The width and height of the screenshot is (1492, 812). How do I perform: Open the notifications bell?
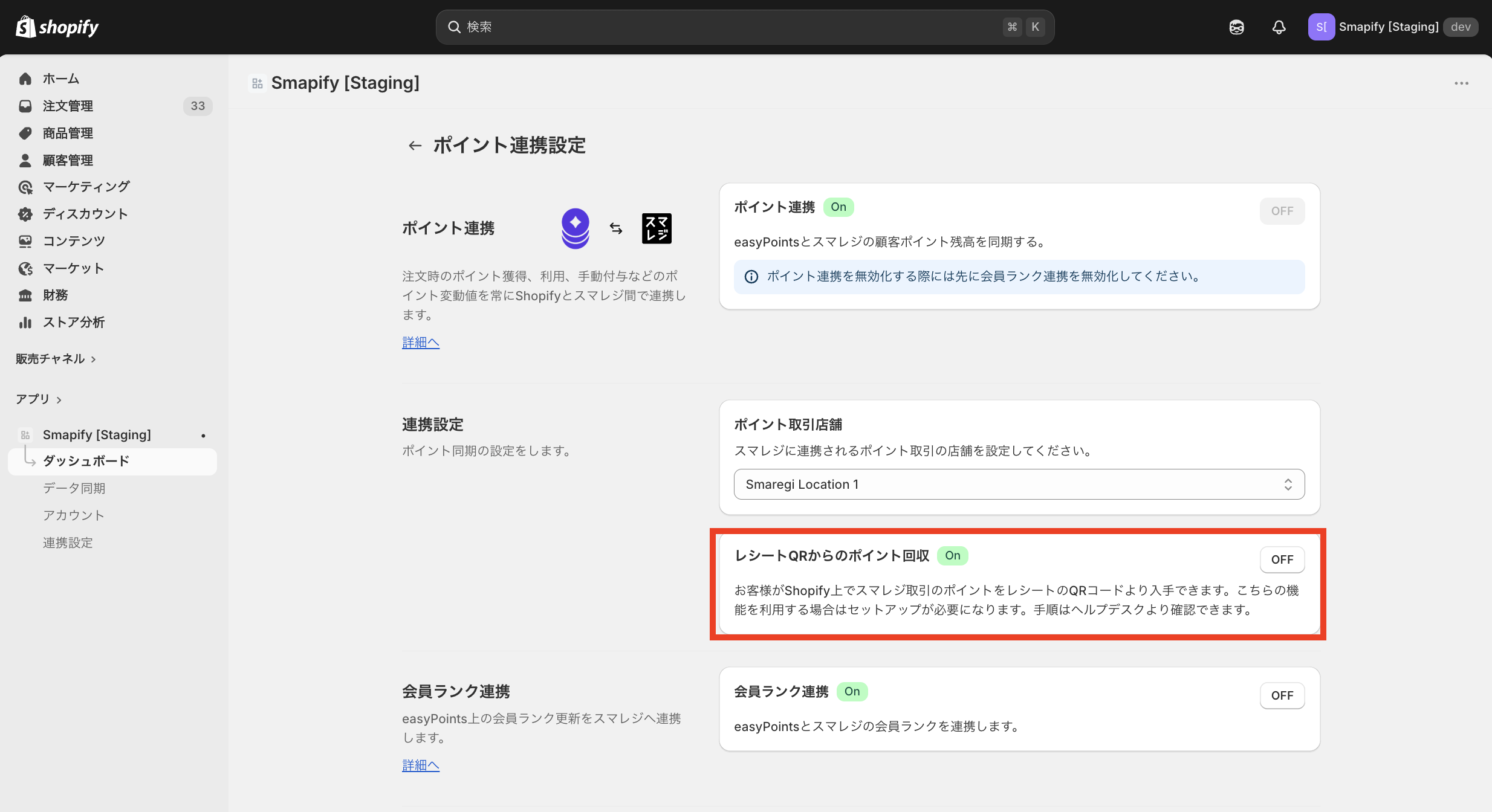click(x=1279, y=27)
